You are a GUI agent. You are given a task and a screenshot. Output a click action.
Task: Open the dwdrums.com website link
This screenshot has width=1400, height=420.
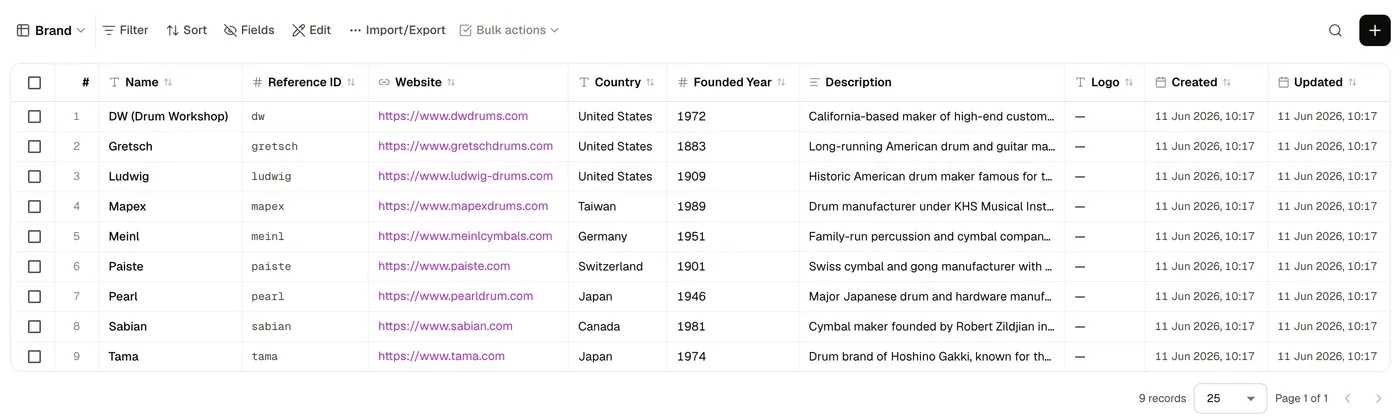pyautogui.click(x=453, y=116)
